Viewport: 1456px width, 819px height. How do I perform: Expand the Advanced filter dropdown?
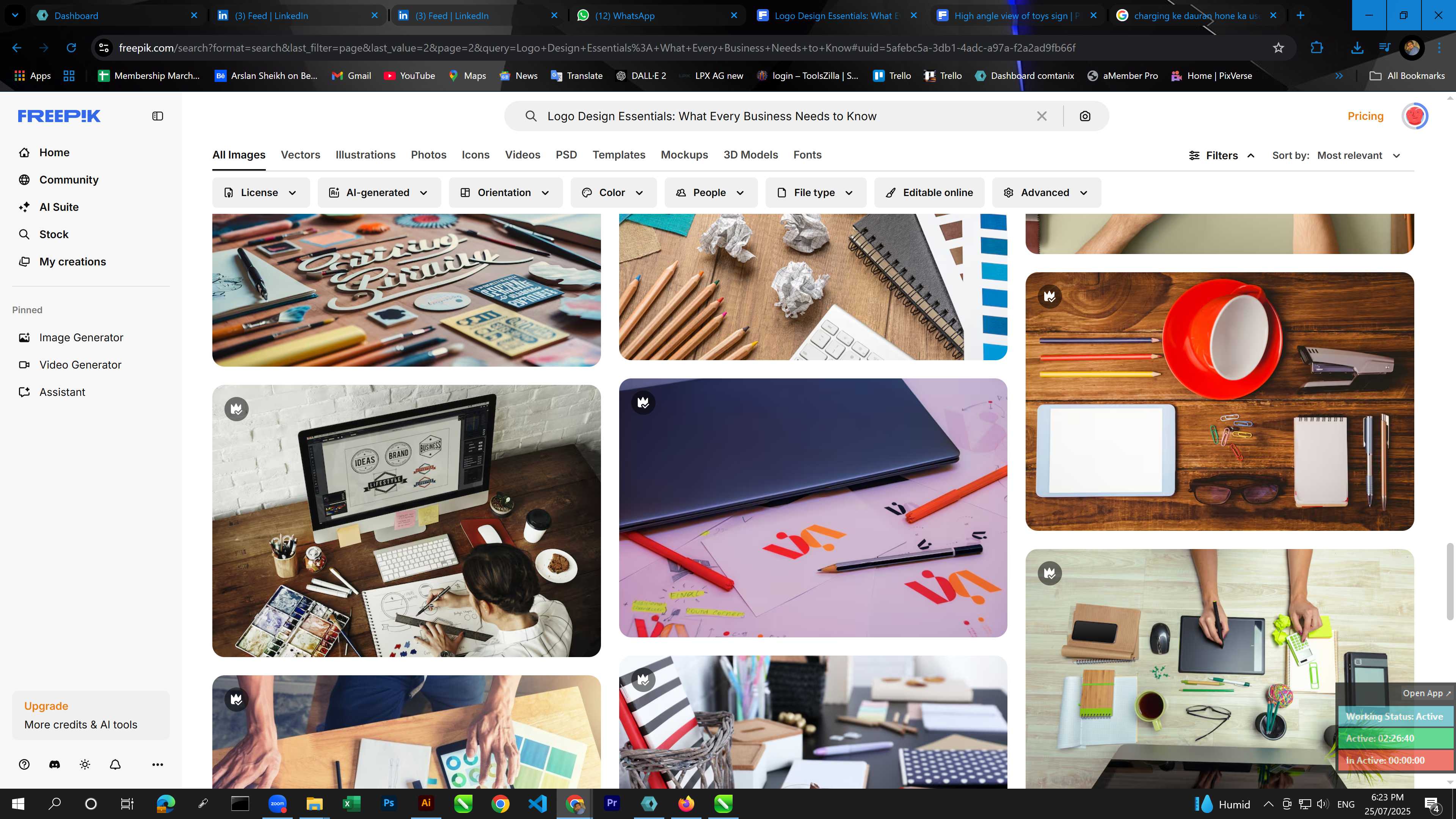pos(1046,192)
